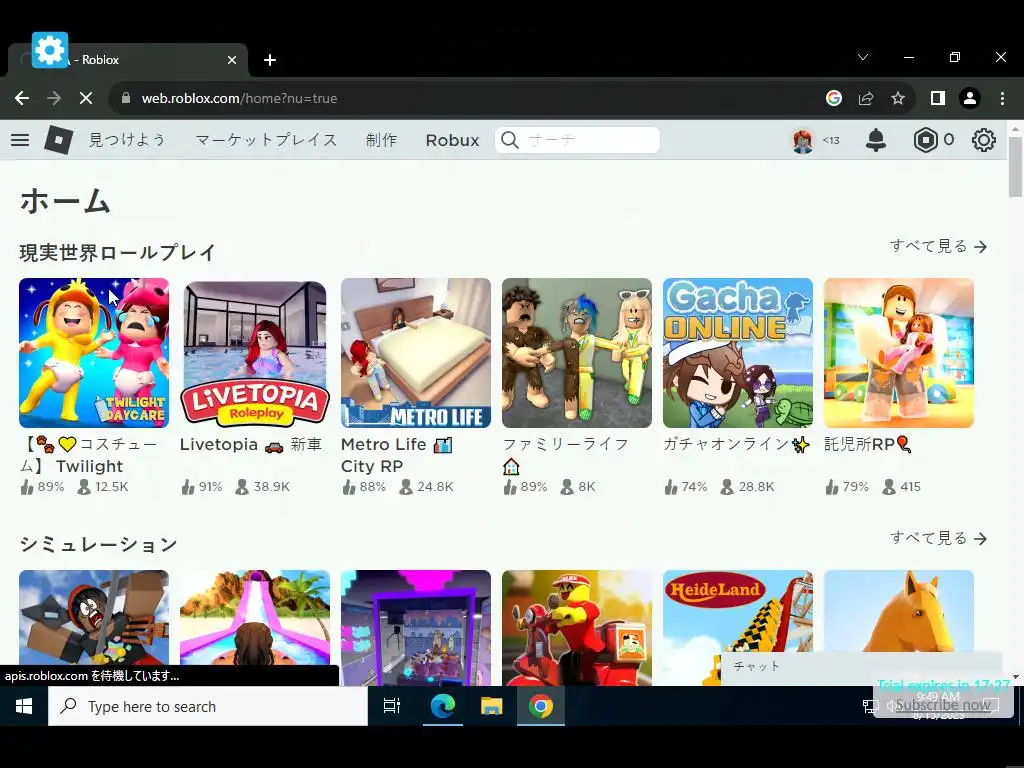Viewport: 1024px width, 768px height.
Task: Click the search magnifier icon in Roblox
Action: (x=510, y=140)
